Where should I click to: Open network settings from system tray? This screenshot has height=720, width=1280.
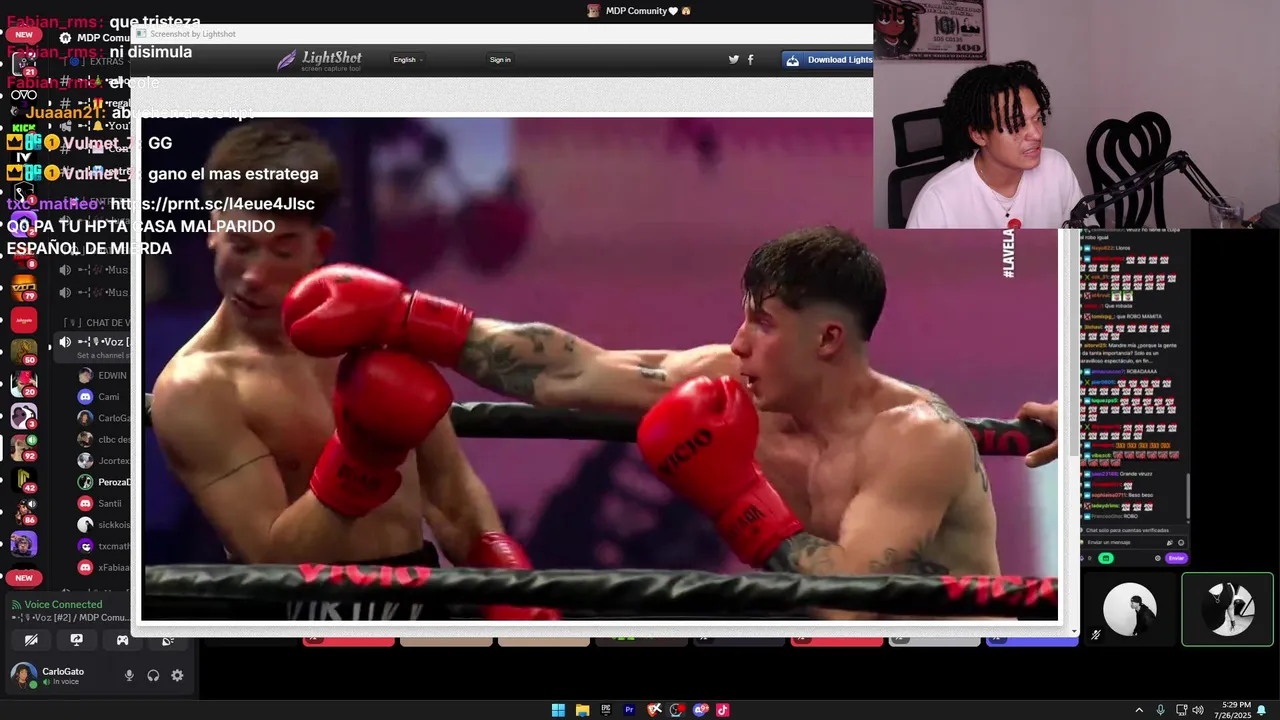1180,710
